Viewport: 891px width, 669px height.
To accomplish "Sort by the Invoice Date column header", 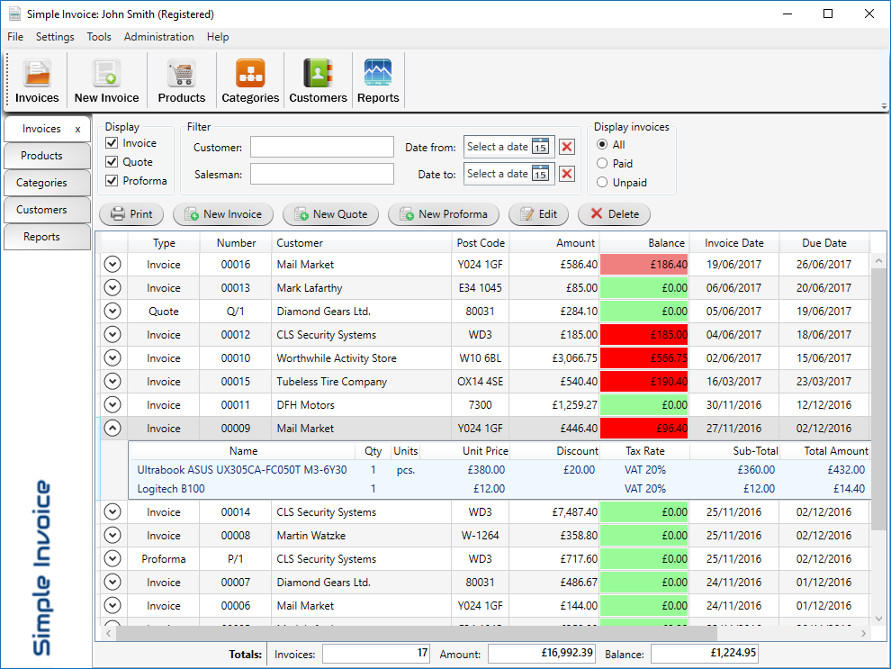I will 734,243.
